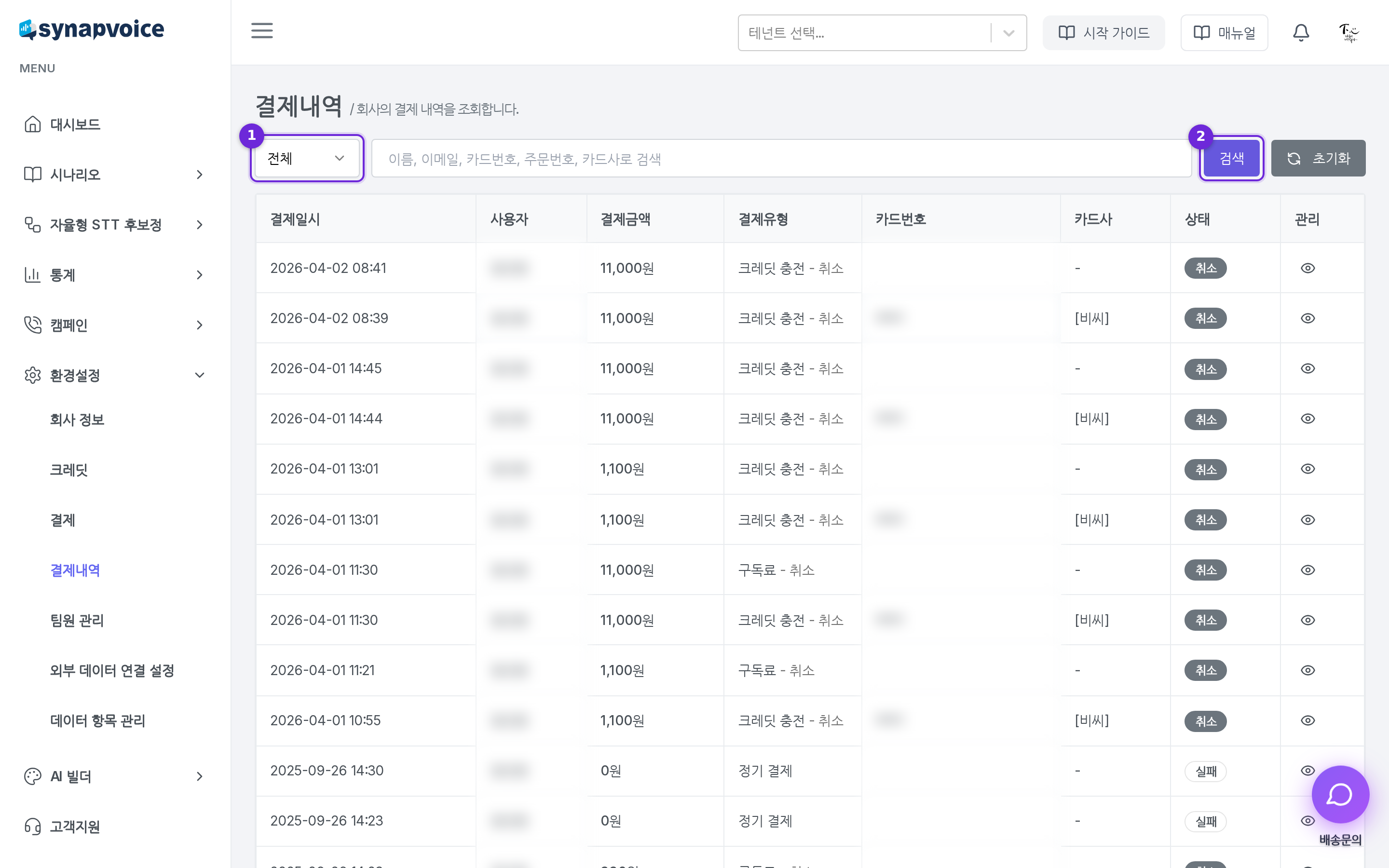Click the 시나리오 book icon
The width and height of the screenshot is (1389, 868).
click(x=33, y=175)
